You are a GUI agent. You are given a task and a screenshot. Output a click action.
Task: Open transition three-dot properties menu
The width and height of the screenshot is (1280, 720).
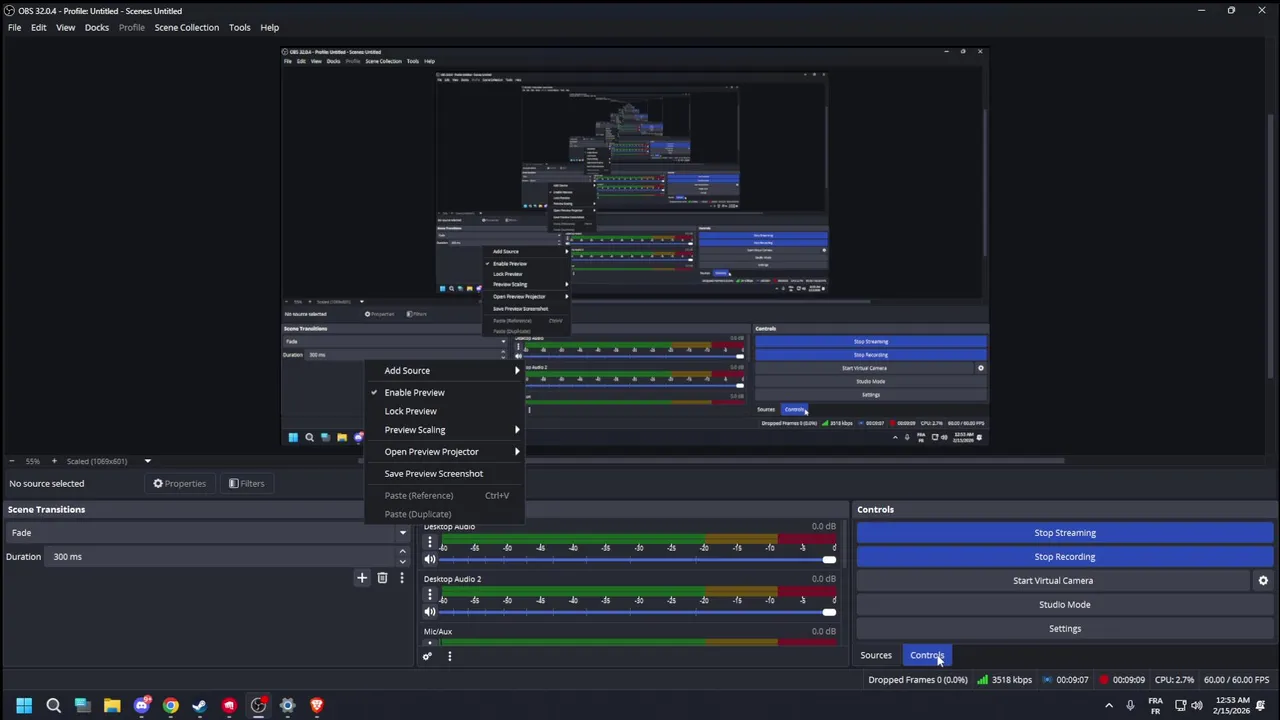pos(402,578)
